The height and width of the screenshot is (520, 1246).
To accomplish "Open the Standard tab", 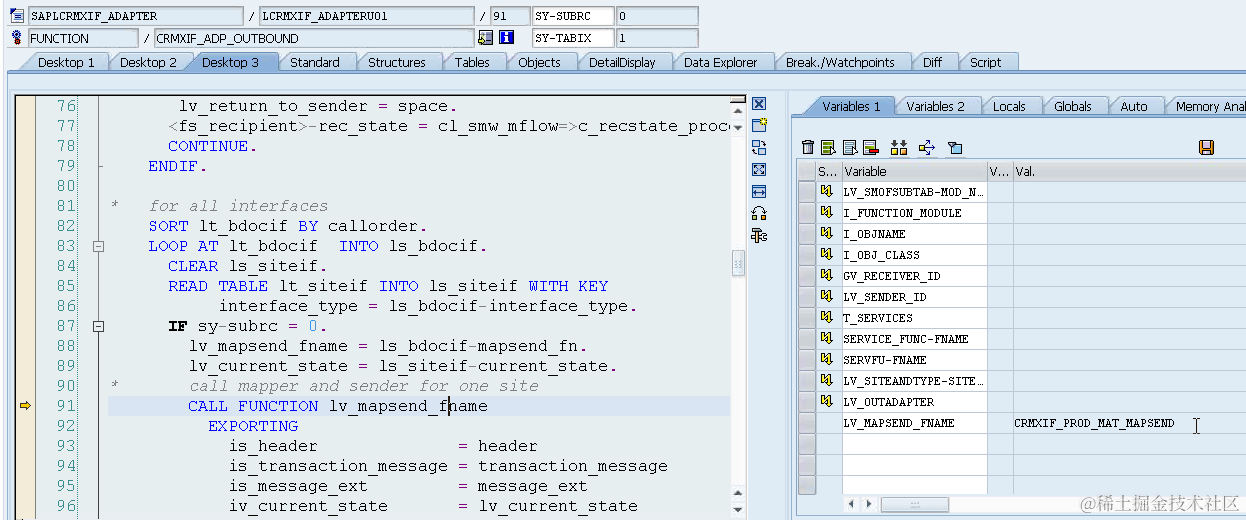I will [x=315, y=62].
